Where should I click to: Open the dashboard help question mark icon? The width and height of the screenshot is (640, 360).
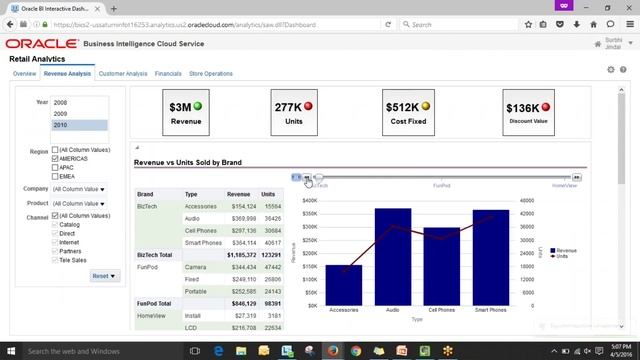click(x=623, y=69)
